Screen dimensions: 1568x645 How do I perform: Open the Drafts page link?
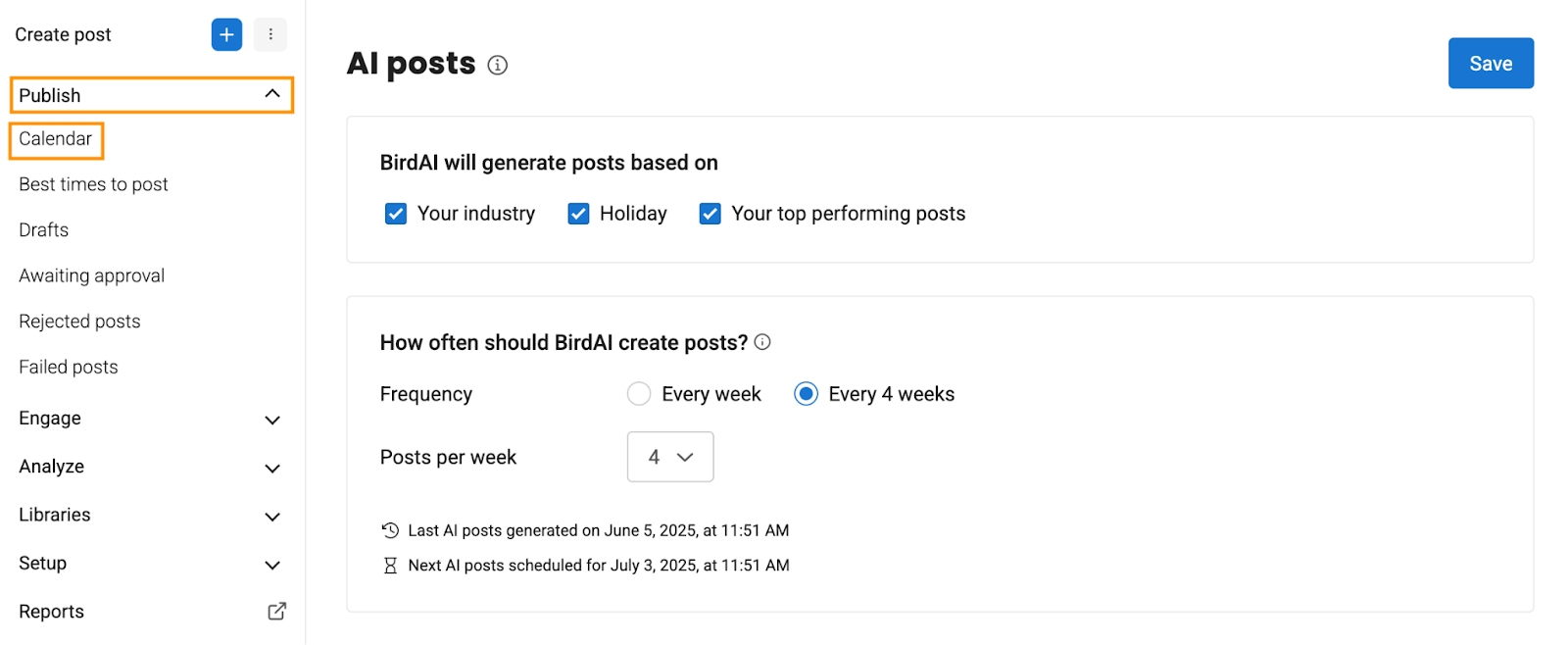(44, 230)
